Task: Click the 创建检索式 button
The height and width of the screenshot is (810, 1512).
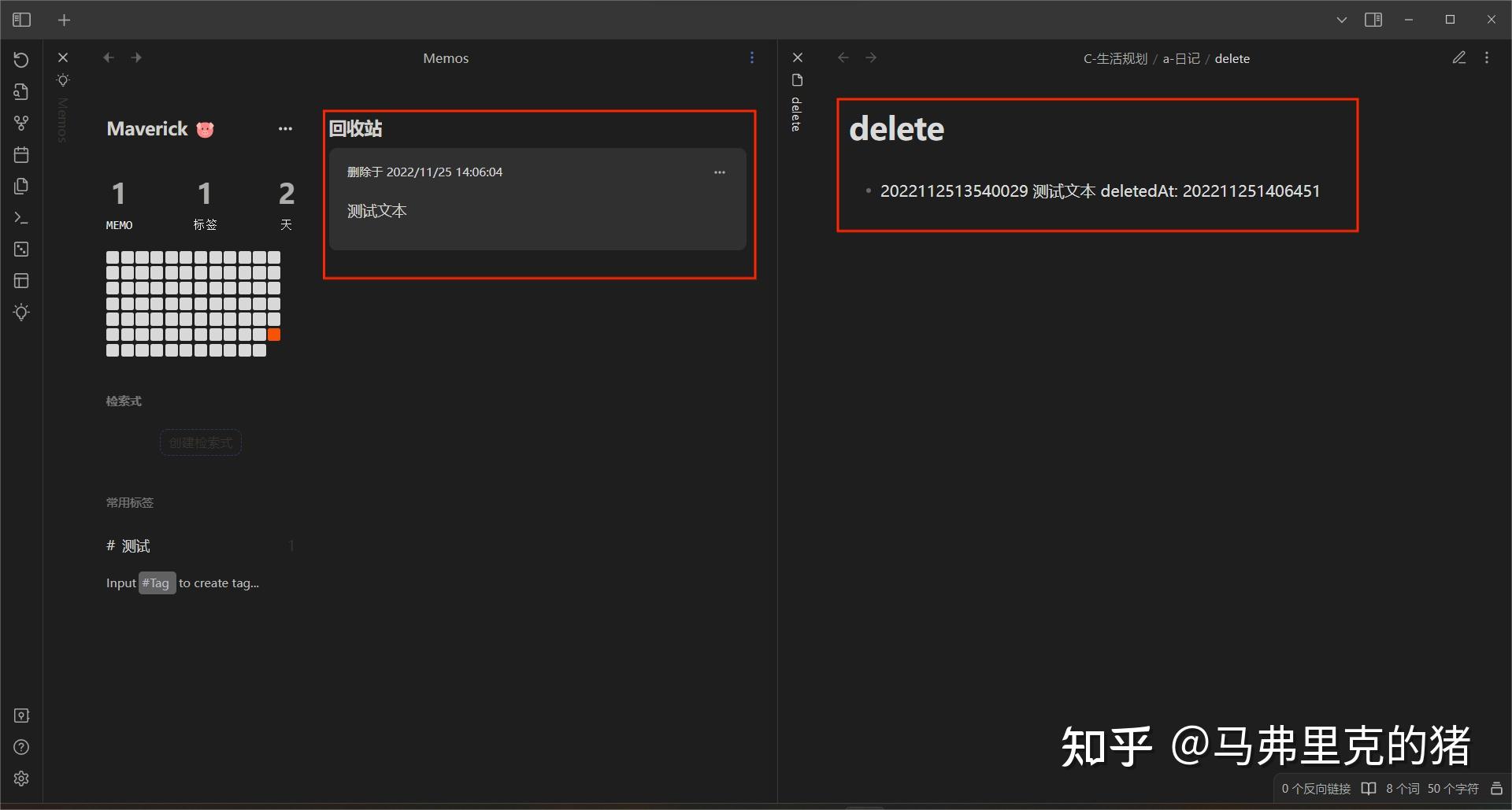Action: pos(200,442)
